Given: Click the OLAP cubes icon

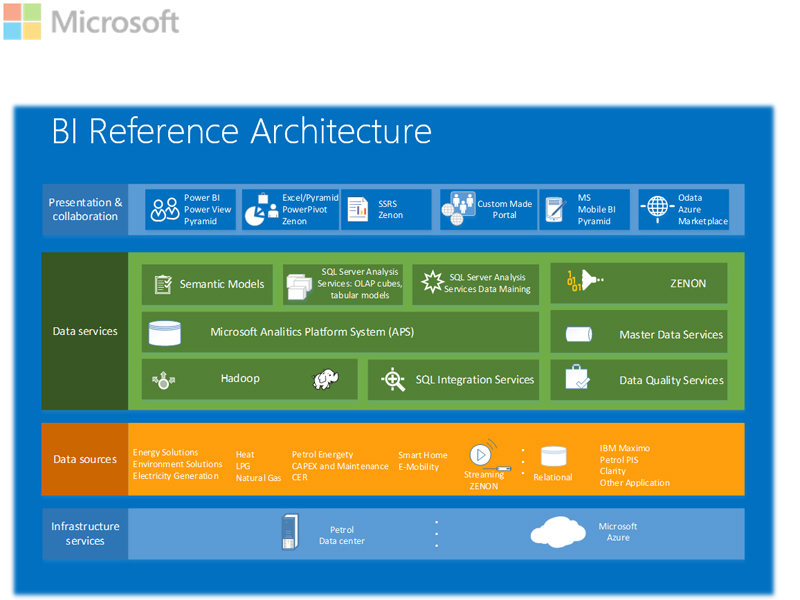Looking at the screenshot, I should (x=299, y=286).
